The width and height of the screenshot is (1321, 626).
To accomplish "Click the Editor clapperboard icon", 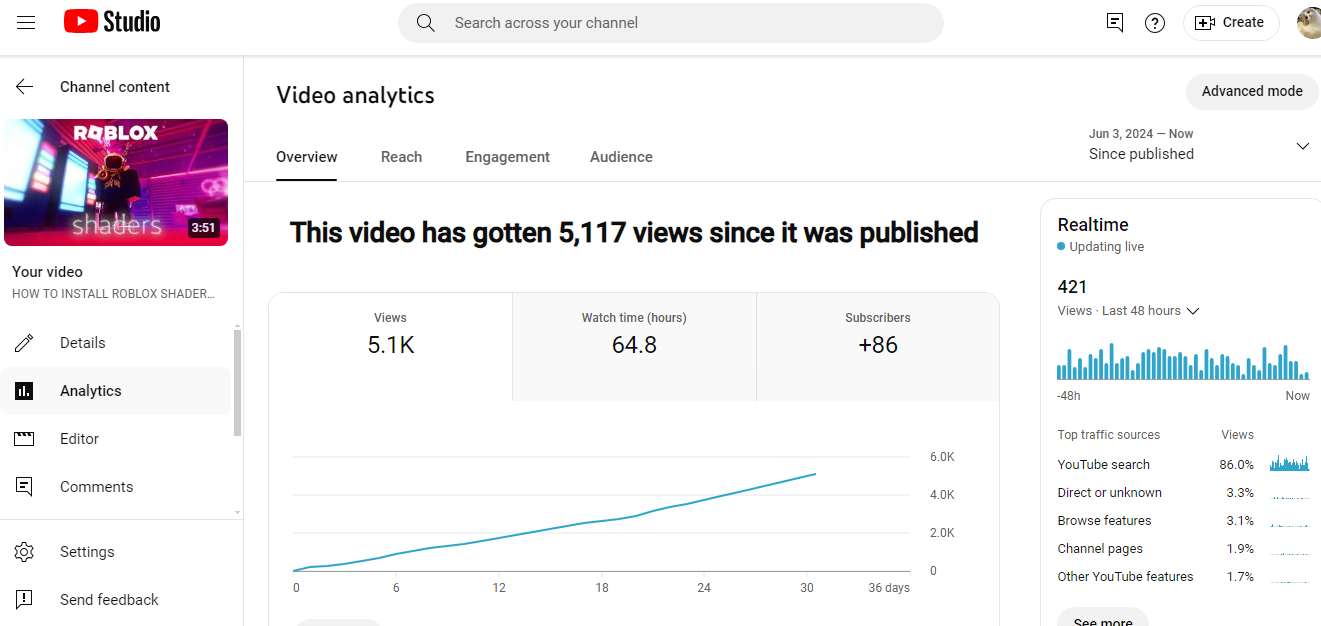I will [25, 439].
